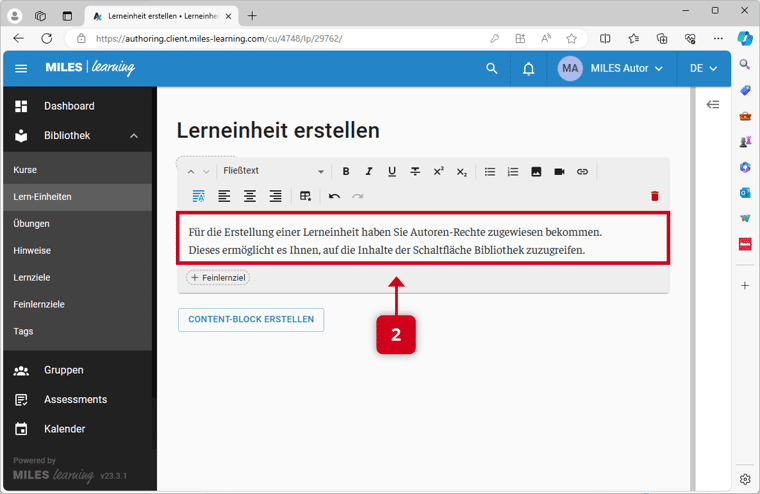The image size is (760, 494).
Task: Open Übungen in the sidebar
Action: point(32,224)
